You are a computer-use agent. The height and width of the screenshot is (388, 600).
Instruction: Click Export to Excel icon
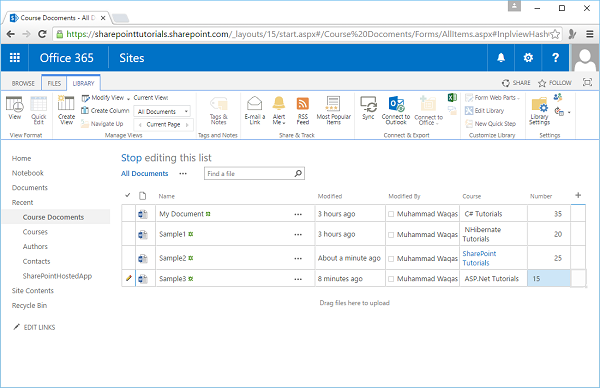pos(452,98)
